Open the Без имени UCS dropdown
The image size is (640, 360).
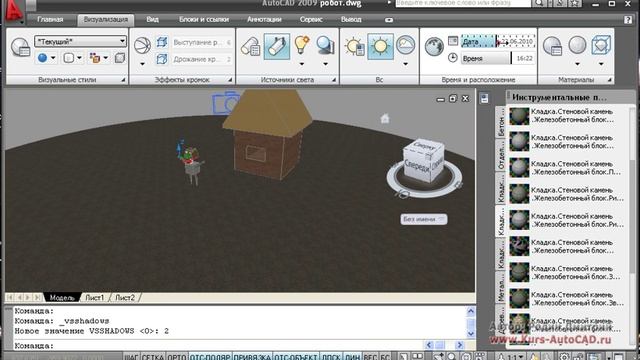point(424,219)
